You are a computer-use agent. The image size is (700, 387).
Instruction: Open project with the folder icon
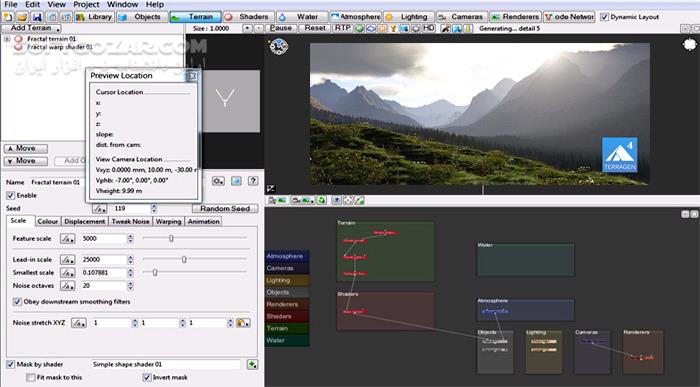(22, 17)
